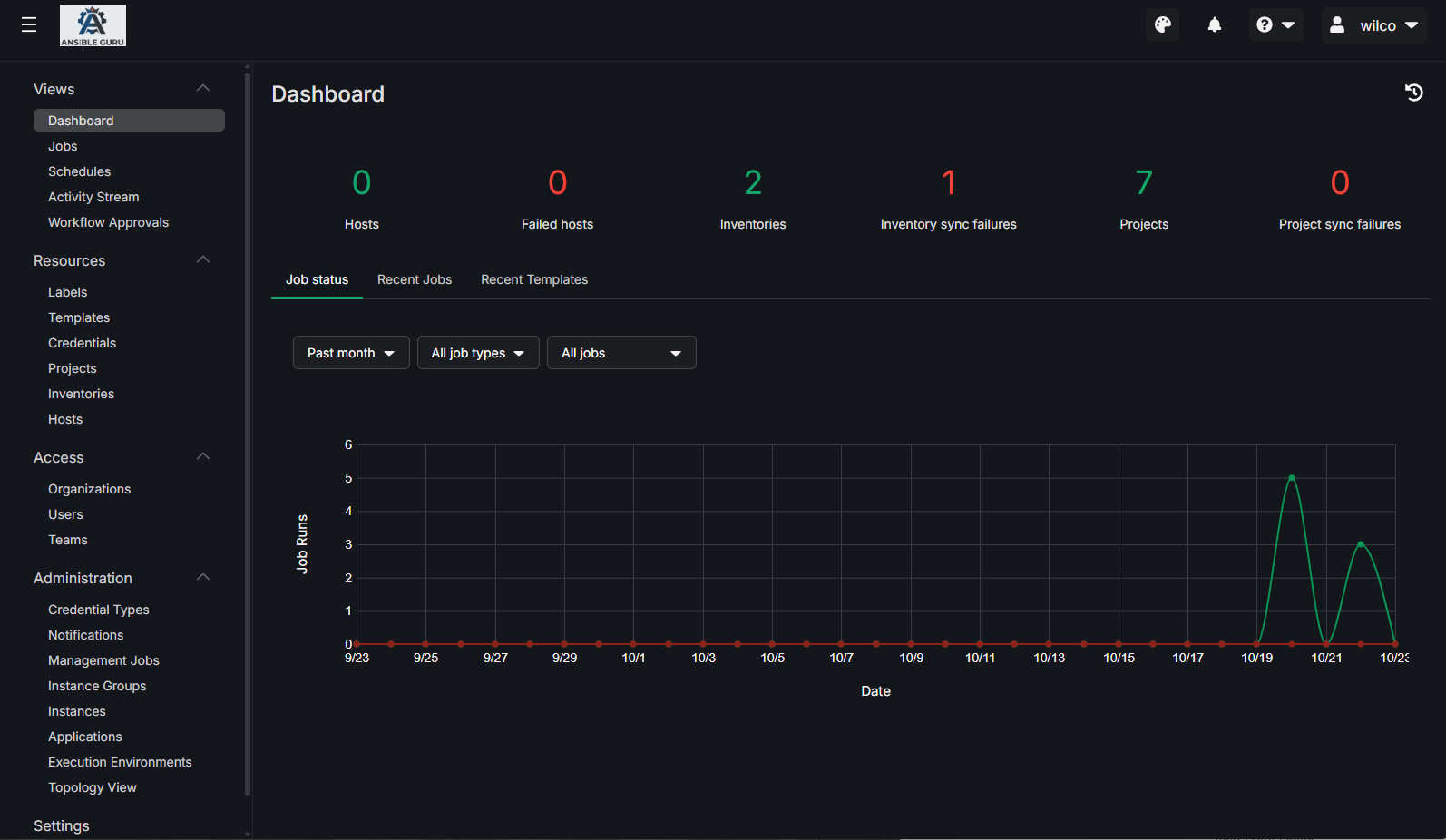Select Dashboard in the sidebar
Screen dimensions: 1446x840
point(129,121)
